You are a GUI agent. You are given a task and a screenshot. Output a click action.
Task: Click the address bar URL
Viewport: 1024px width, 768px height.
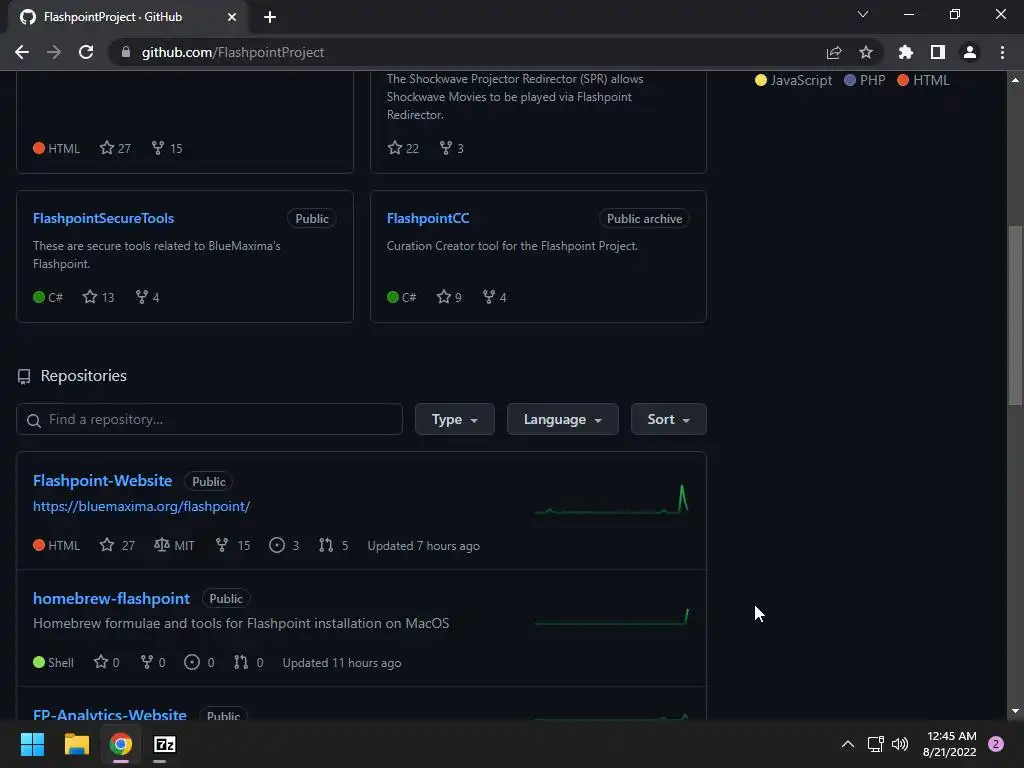(x=232, y=52)
